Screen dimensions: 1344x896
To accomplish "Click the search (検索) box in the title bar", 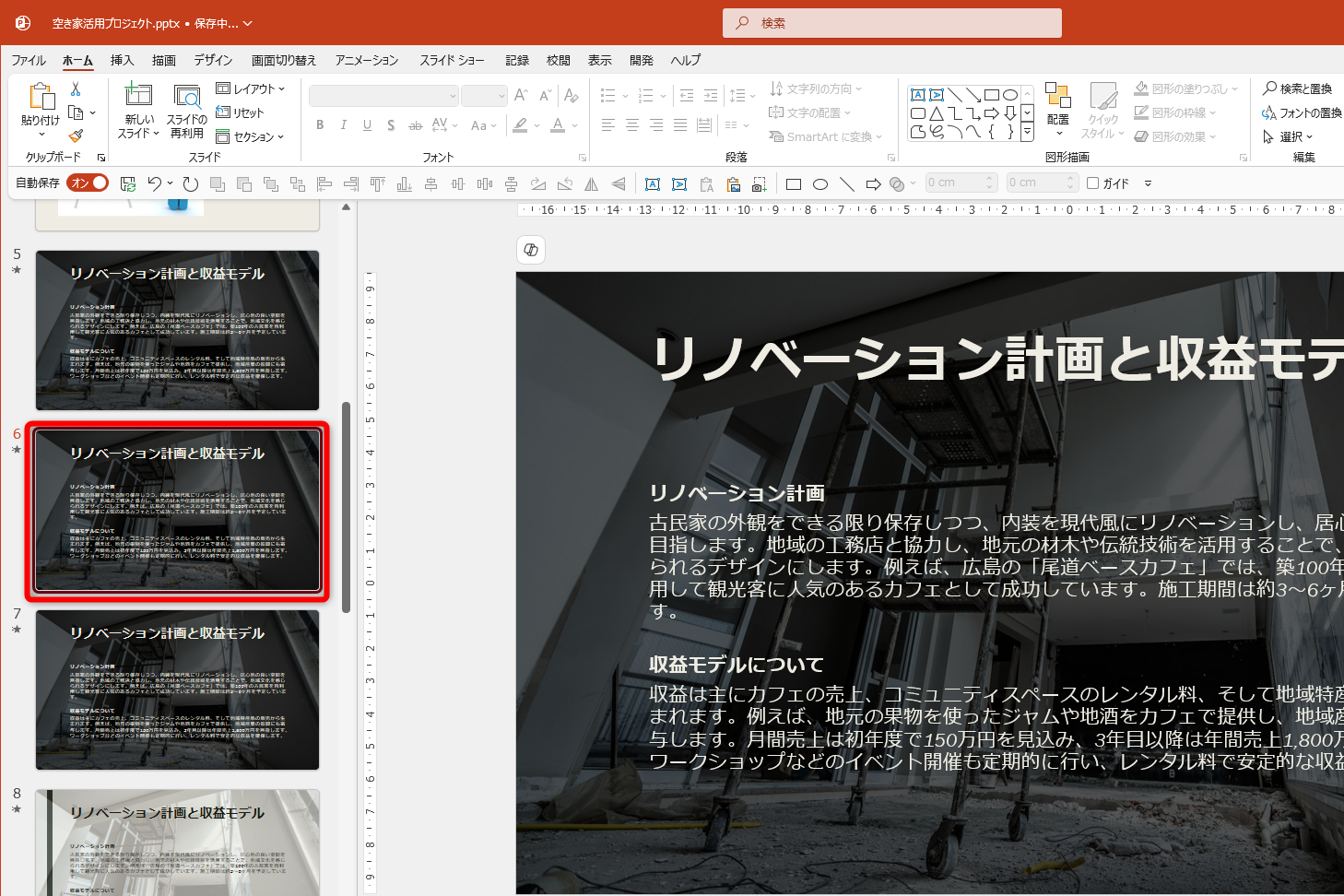I will click(891, 23).
